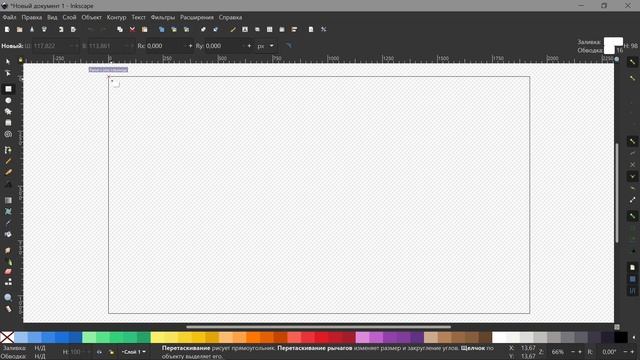The image size is (640, 360).
Task: Select the Spiral tool
Action: (8, 134)
